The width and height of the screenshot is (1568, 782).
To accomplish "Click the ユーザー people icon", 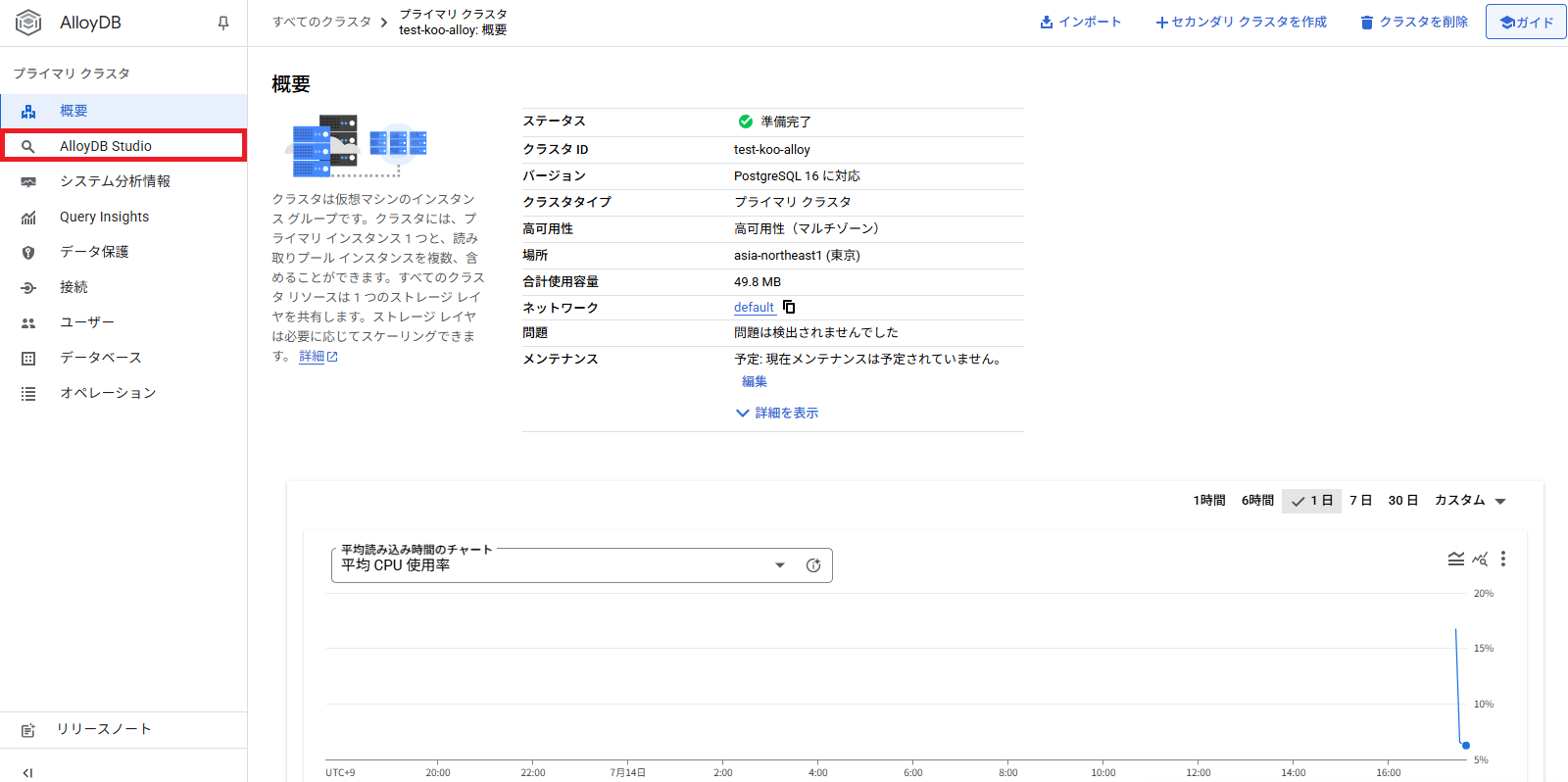I will [x=28, y=322].
